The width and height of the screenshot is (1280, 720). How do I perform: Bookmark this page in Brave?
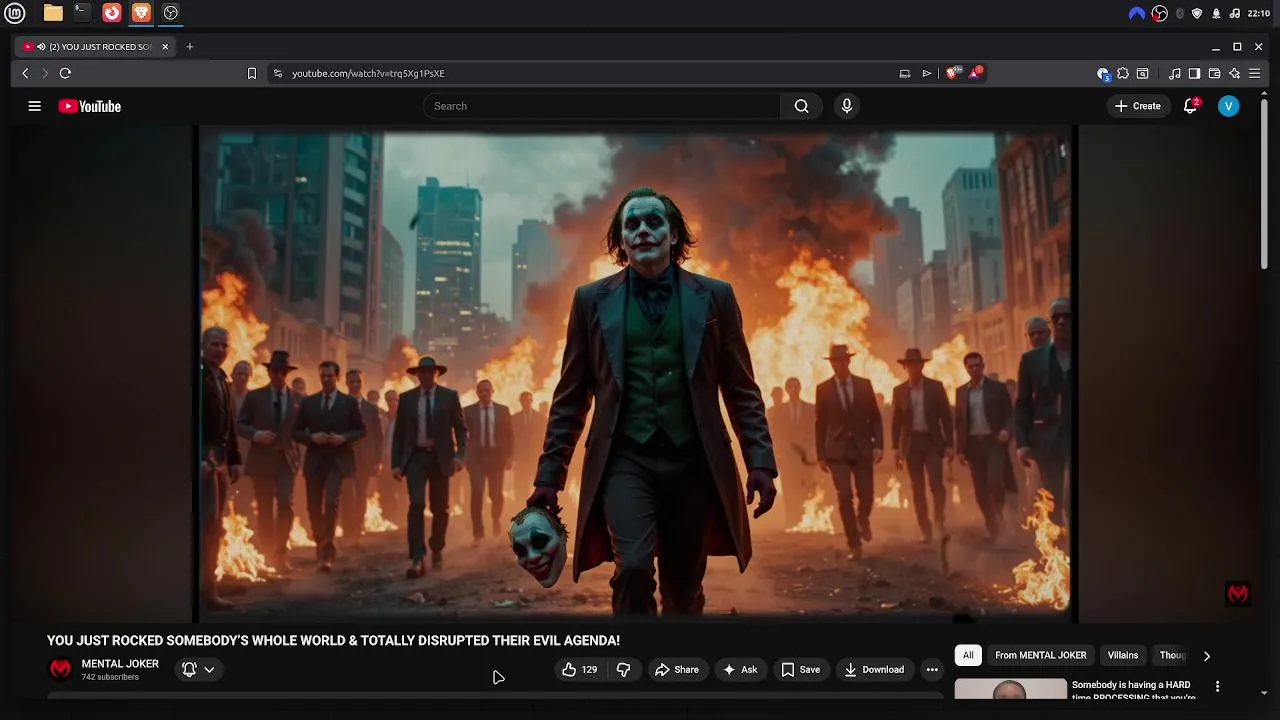click(252, 73)
